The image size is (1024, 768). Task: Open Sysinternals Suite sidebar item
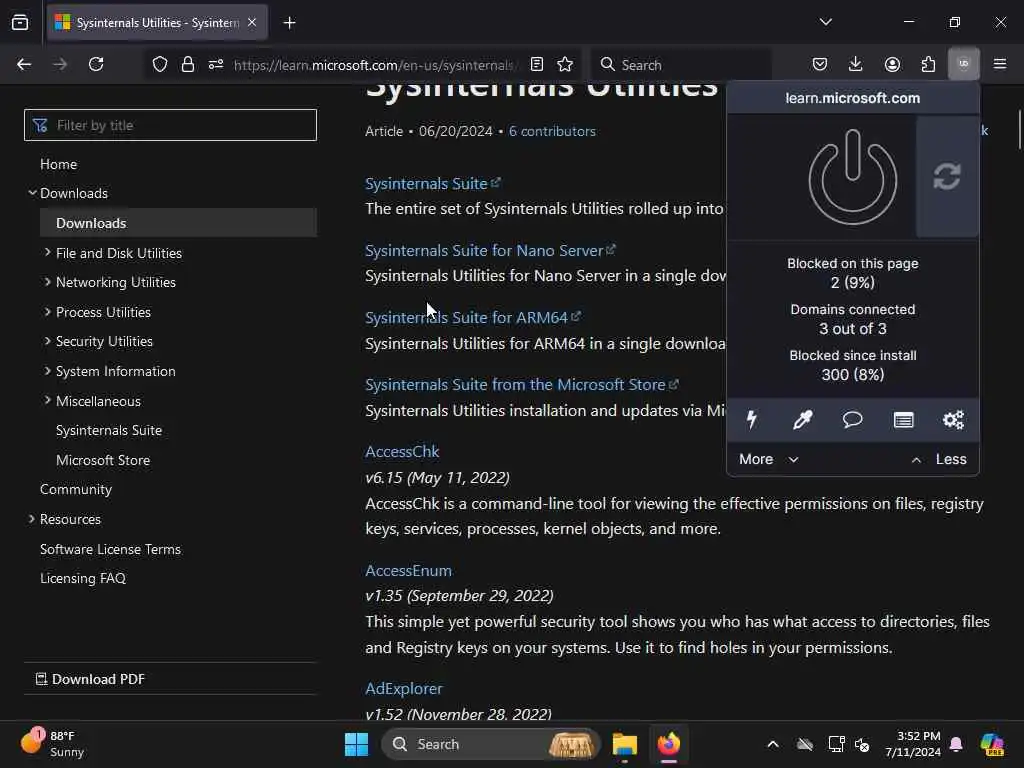click(109, 430)
